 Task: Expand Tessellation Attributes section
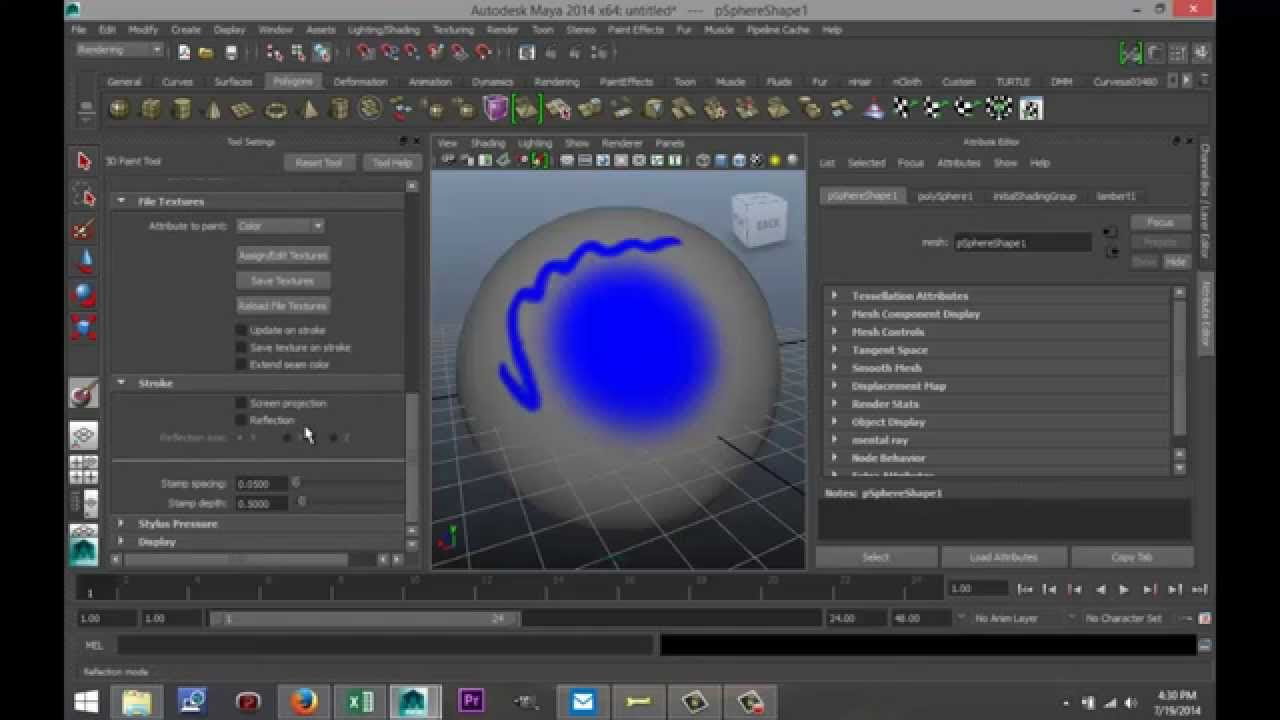(834, 296)
